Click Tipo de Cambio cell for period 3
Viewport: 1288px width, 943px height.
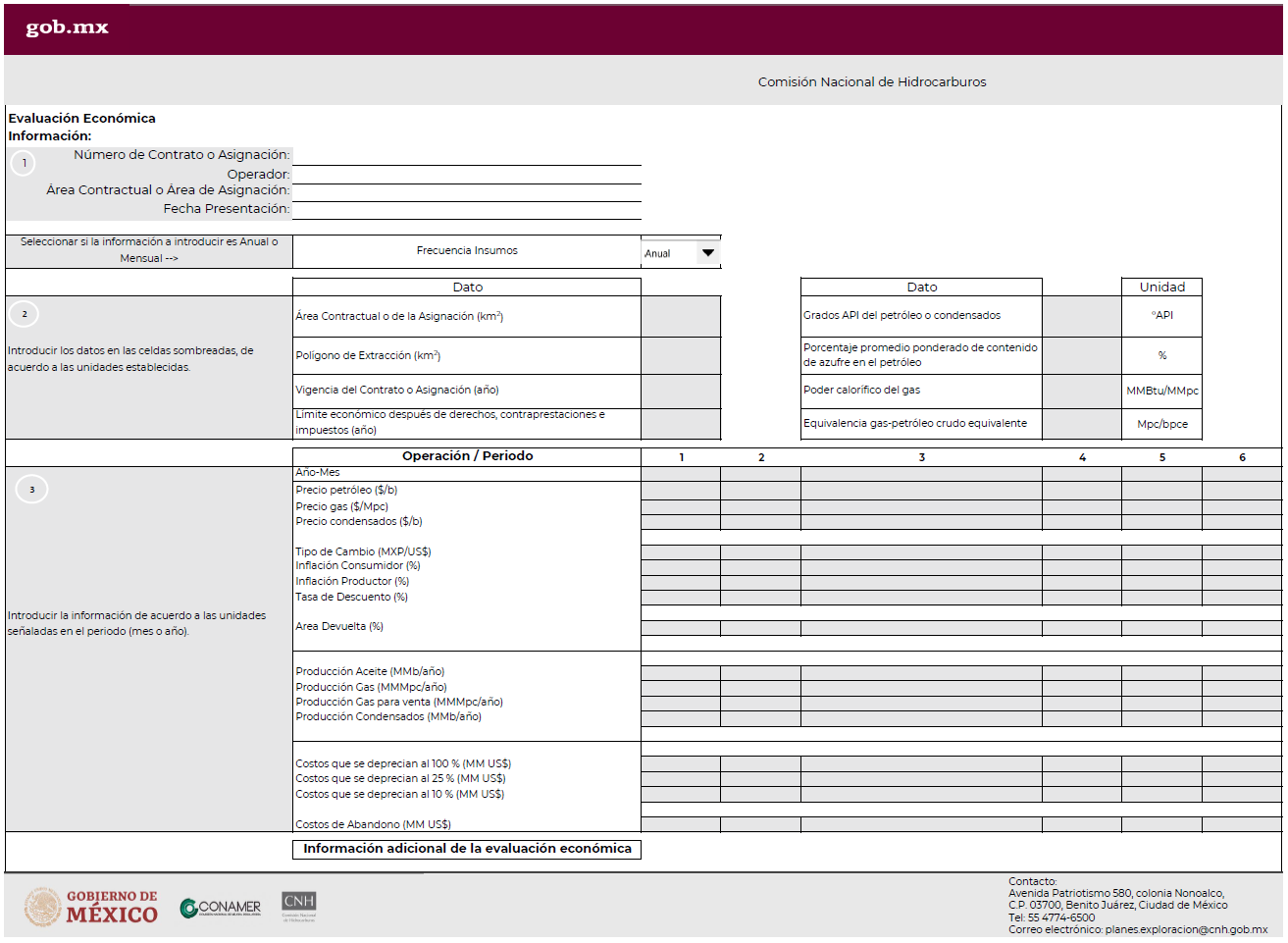(921, 552)
